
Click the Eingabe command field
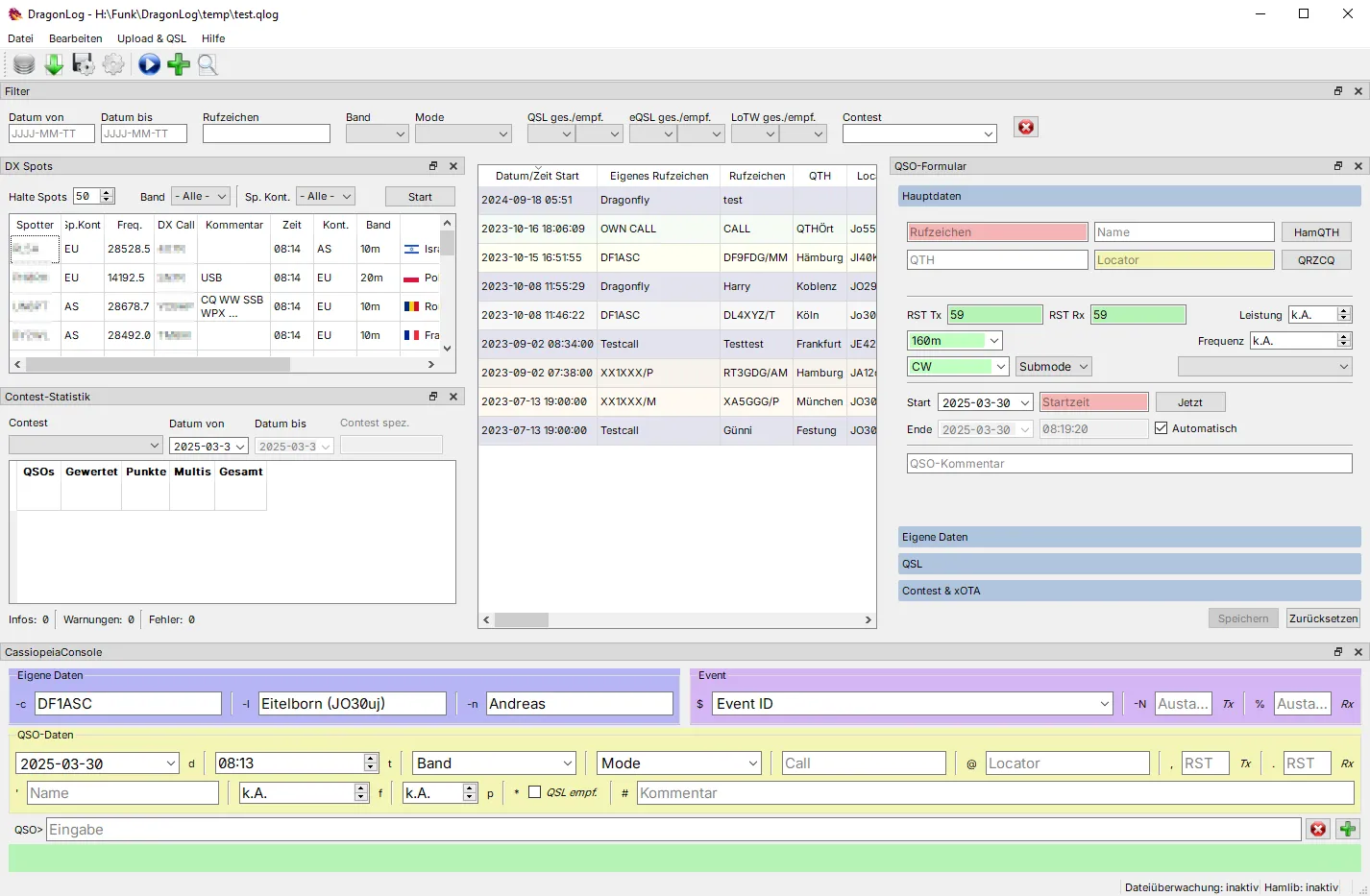(673, 830)
